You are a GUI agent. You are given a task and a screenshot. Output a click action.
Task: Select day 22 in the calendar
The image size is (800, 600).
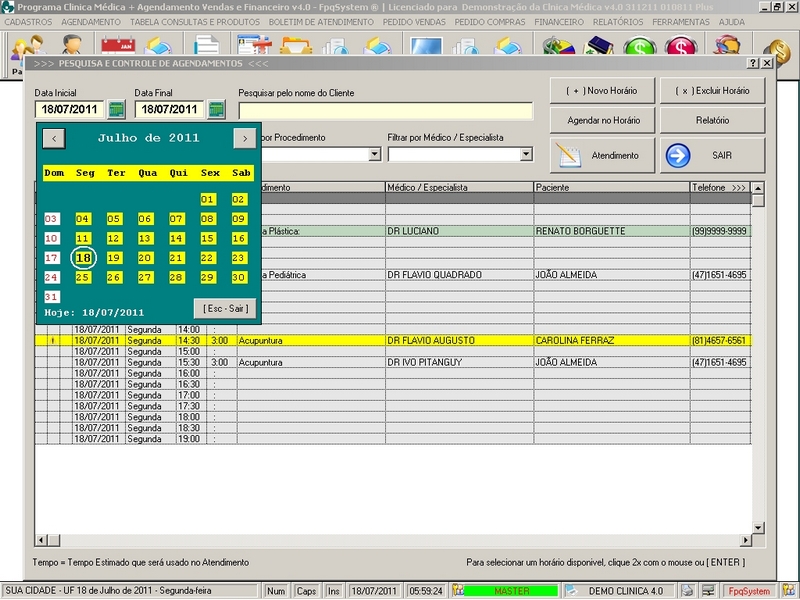click(208, 258)
